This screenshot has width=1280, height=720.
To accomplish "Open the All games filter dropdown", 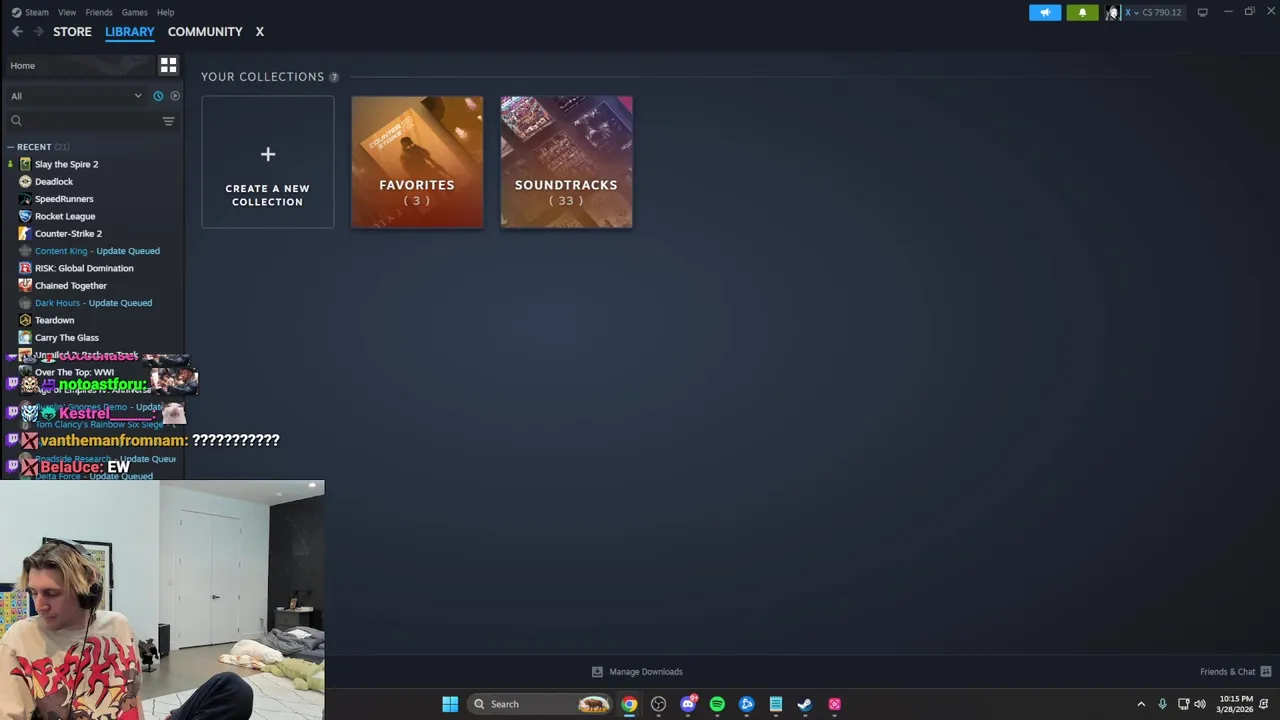I will pyautogui.click(x=77, y=96).
